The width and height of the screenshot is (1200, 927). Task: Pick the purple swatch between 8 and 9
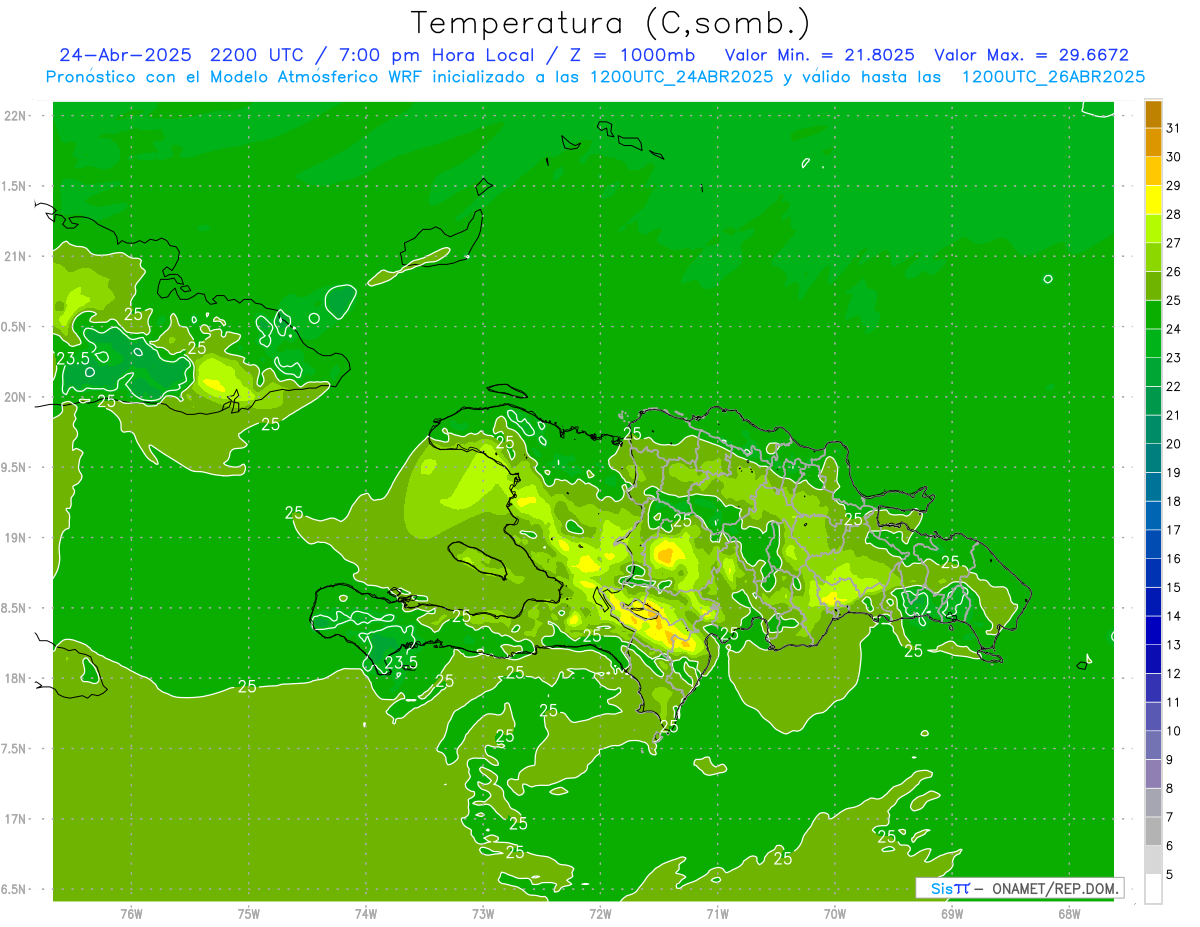point(1153,773)
